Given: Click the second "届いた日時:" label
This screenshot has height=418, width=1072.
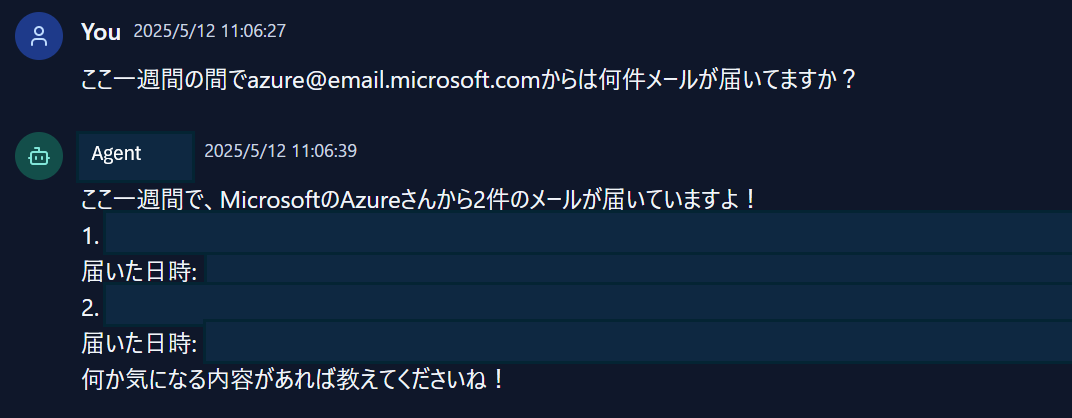Looking at the screenshot, I should 139,343.
